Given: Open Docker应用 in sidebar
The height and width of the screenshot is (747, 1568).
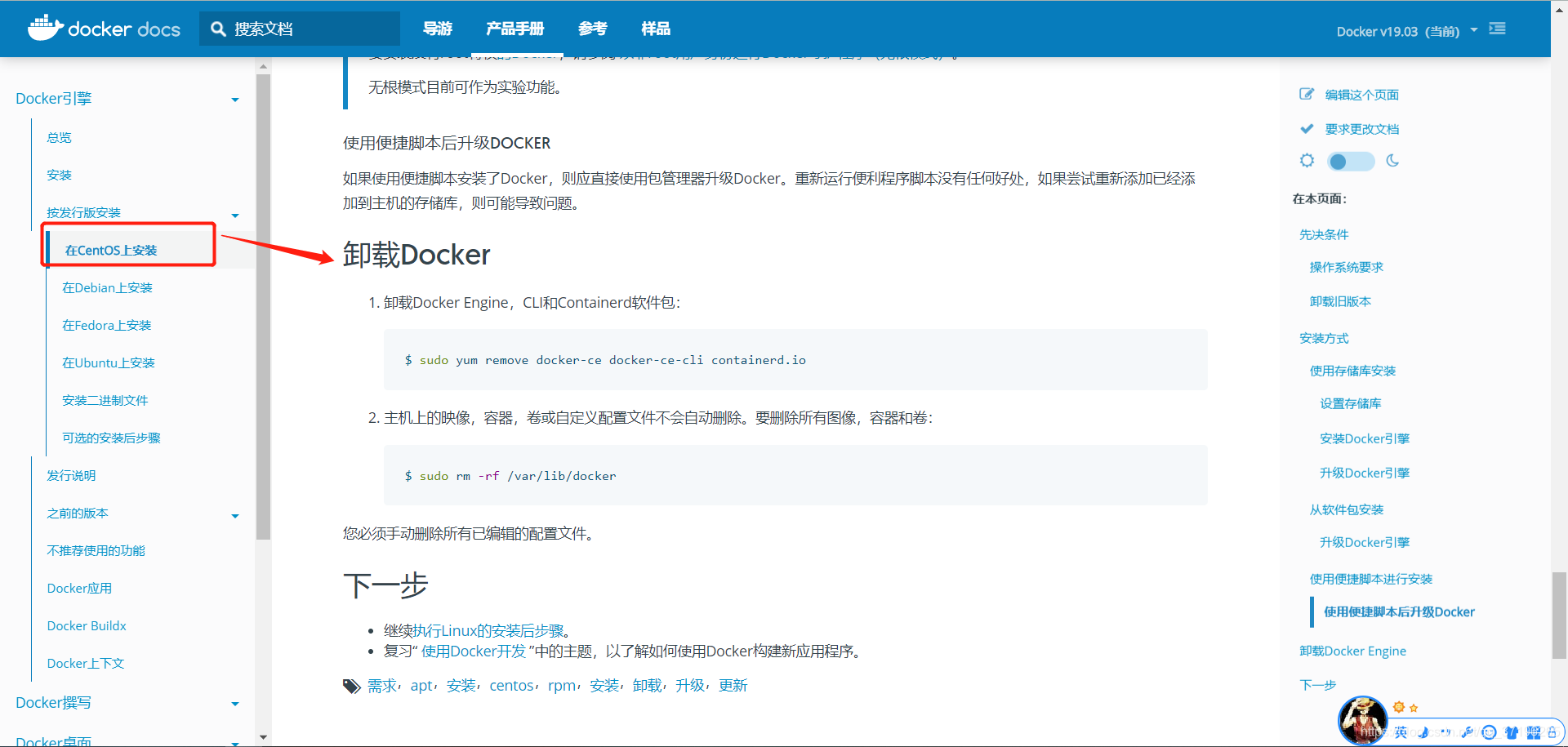Looking at the screenshot, I should [x=79, y=588].
